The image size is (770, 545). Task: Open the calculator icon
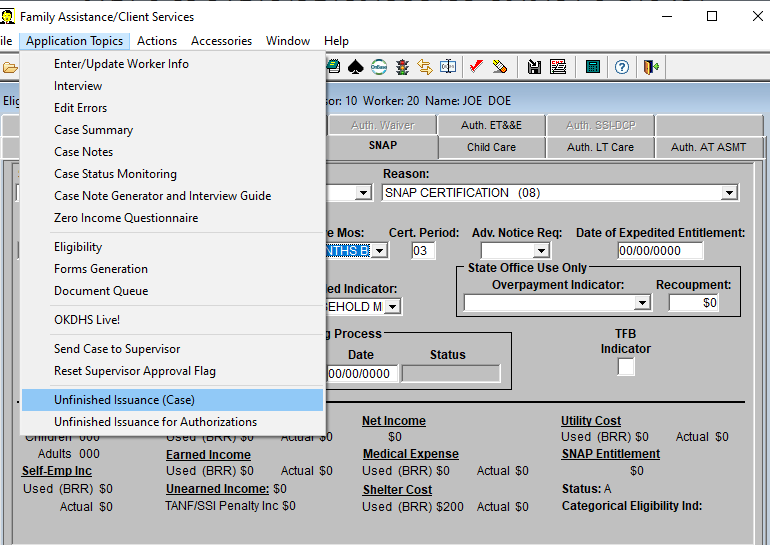point(593,67)
